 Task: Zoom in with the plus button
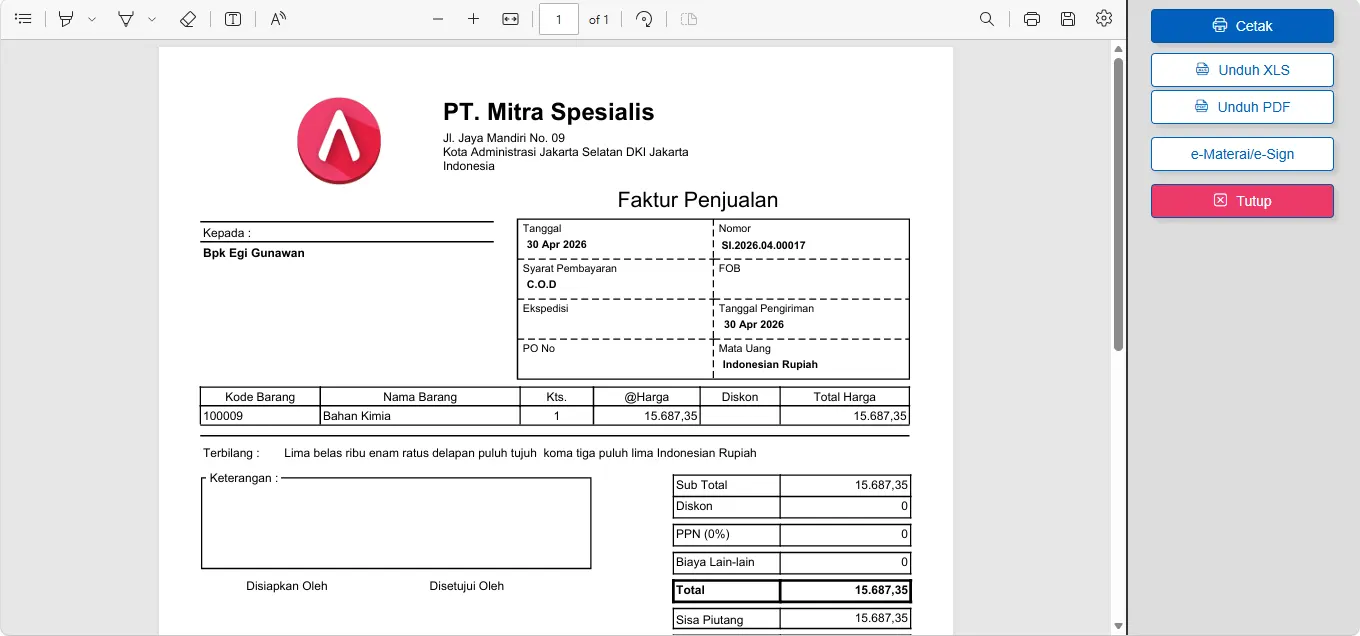click(474, 19)
